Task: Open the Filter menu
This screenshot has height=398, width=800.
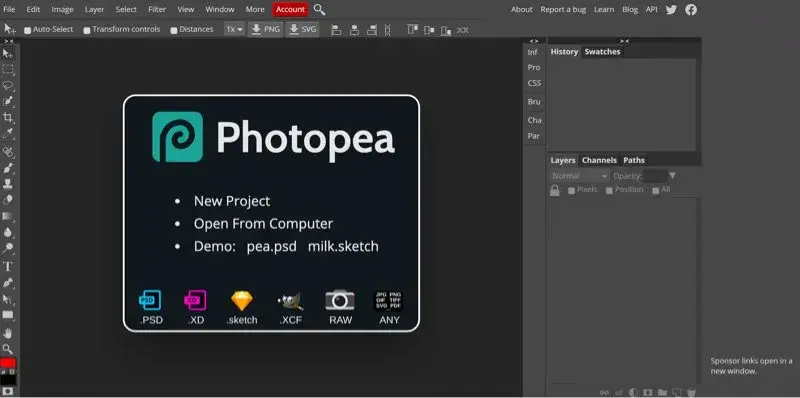Action: point(157,9)
